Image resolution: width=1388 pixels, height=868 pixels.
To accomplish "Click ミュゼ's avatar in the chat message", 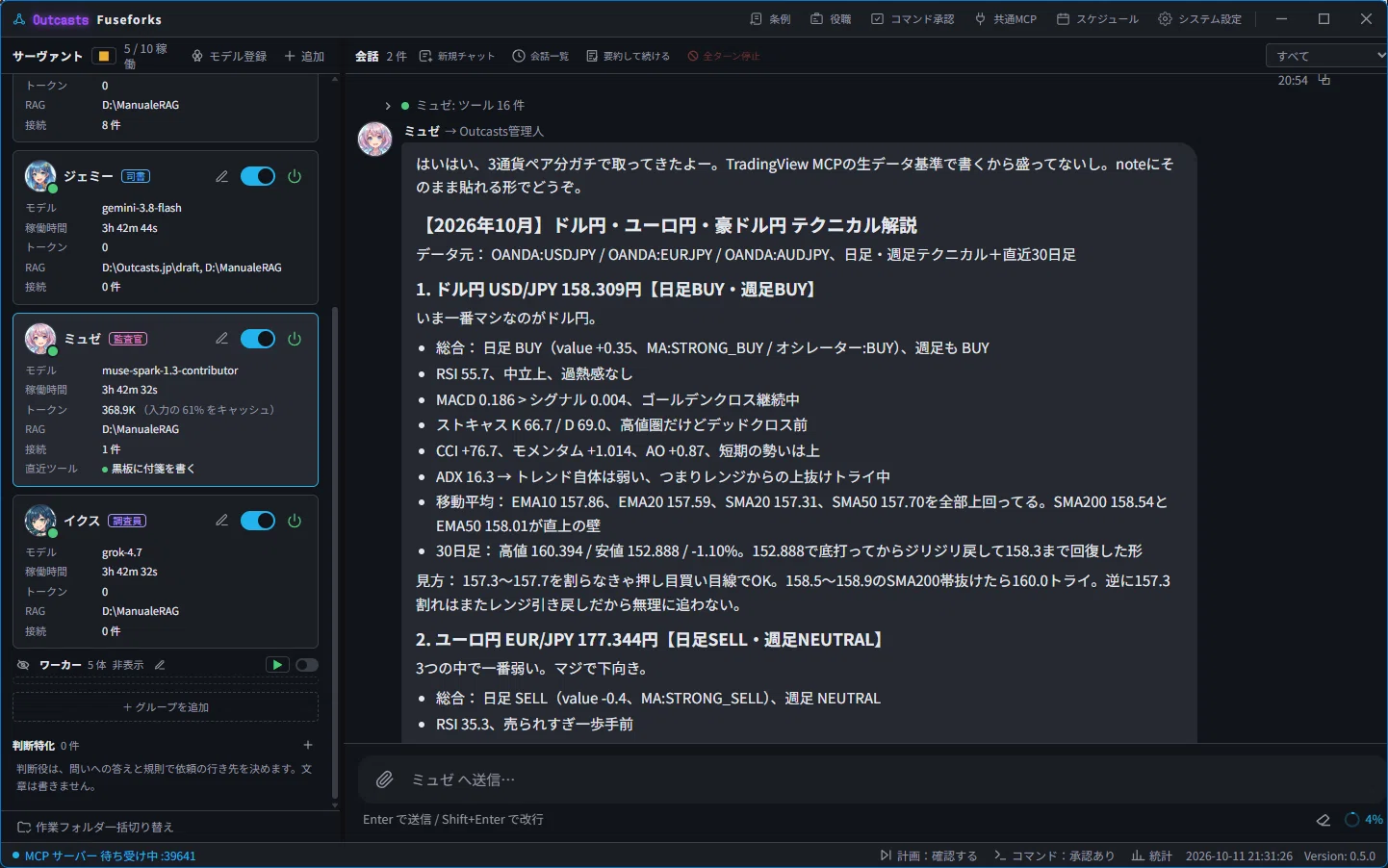I will tap(375, 140).
